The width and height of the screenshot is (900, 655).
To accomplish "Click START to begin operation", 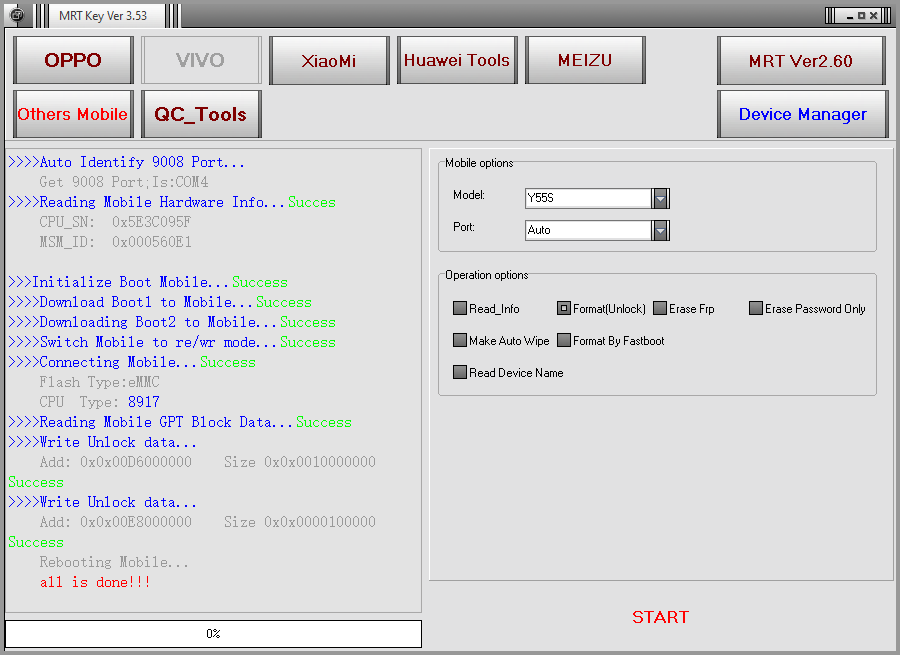I will tap(660, 617).
